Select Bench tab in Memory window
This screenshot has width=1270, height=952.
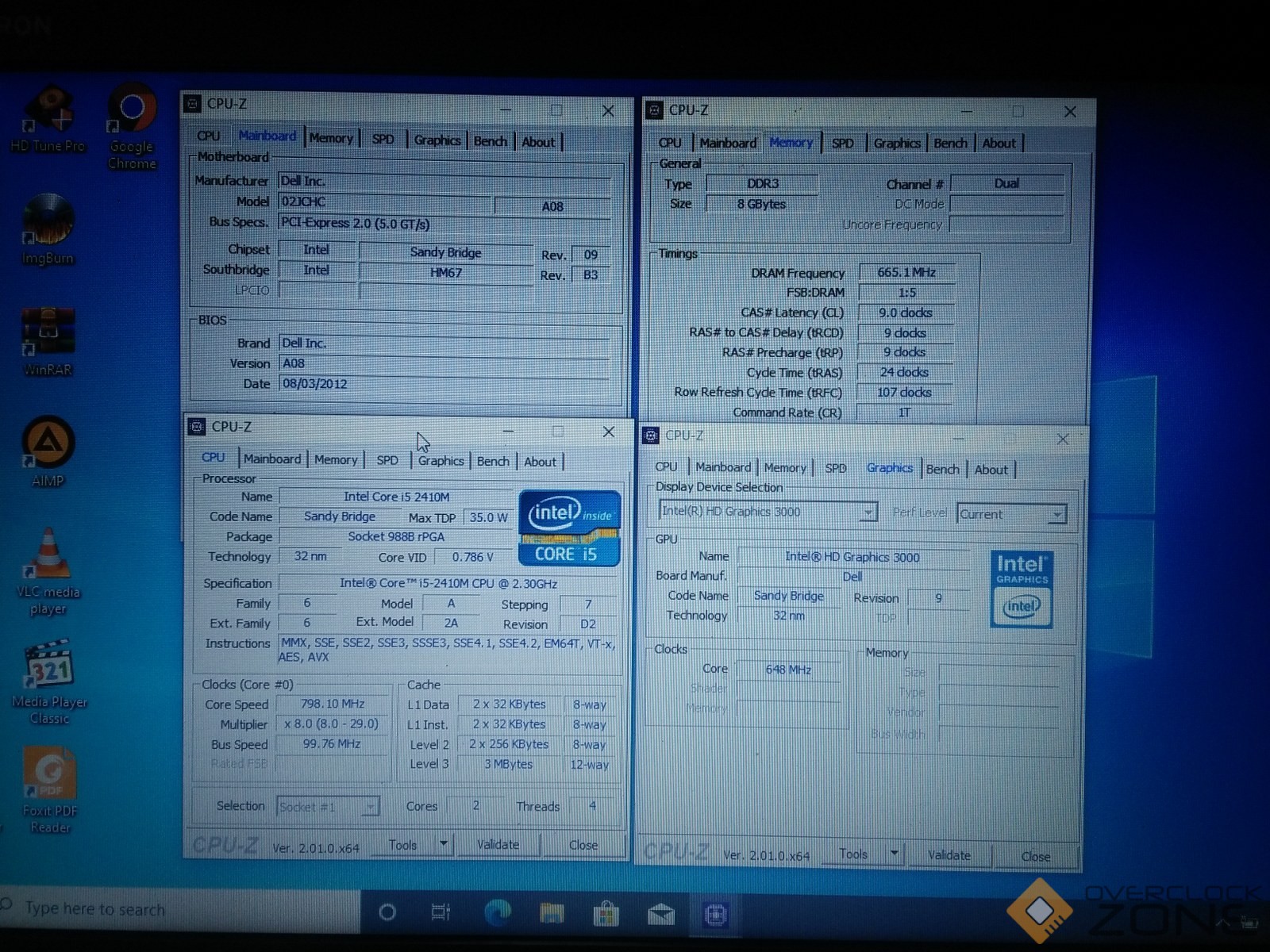[x=950, y=144]
